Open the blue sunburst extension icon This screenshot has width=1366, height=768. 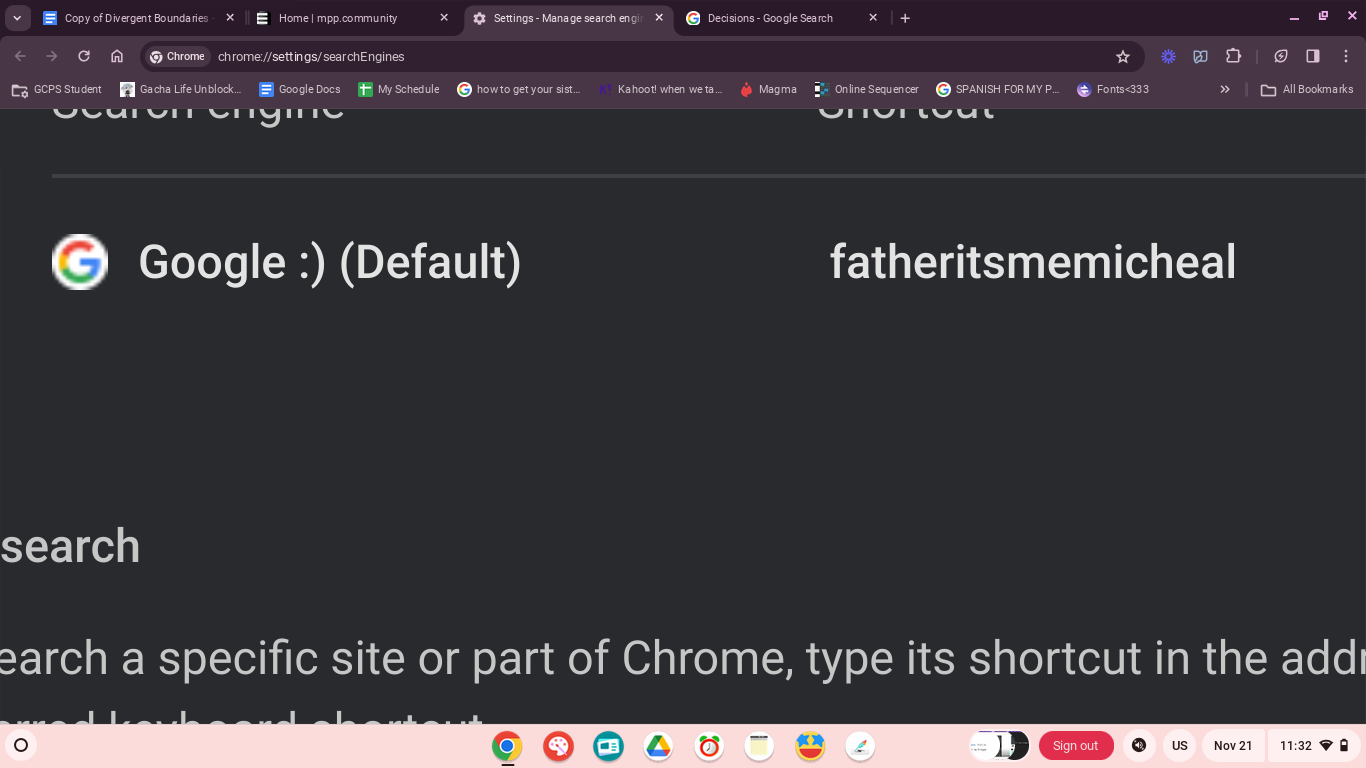[1168, 57]
